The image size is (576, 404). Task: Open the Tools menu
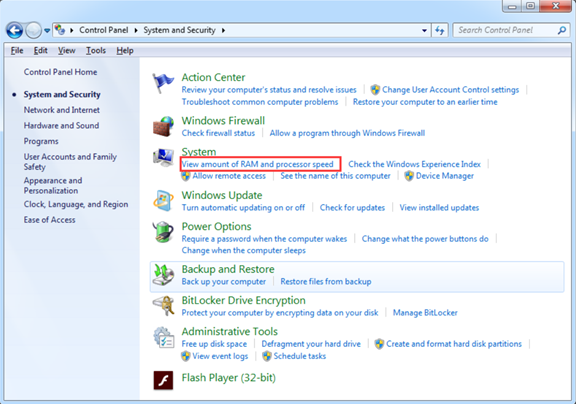(96, 50)
